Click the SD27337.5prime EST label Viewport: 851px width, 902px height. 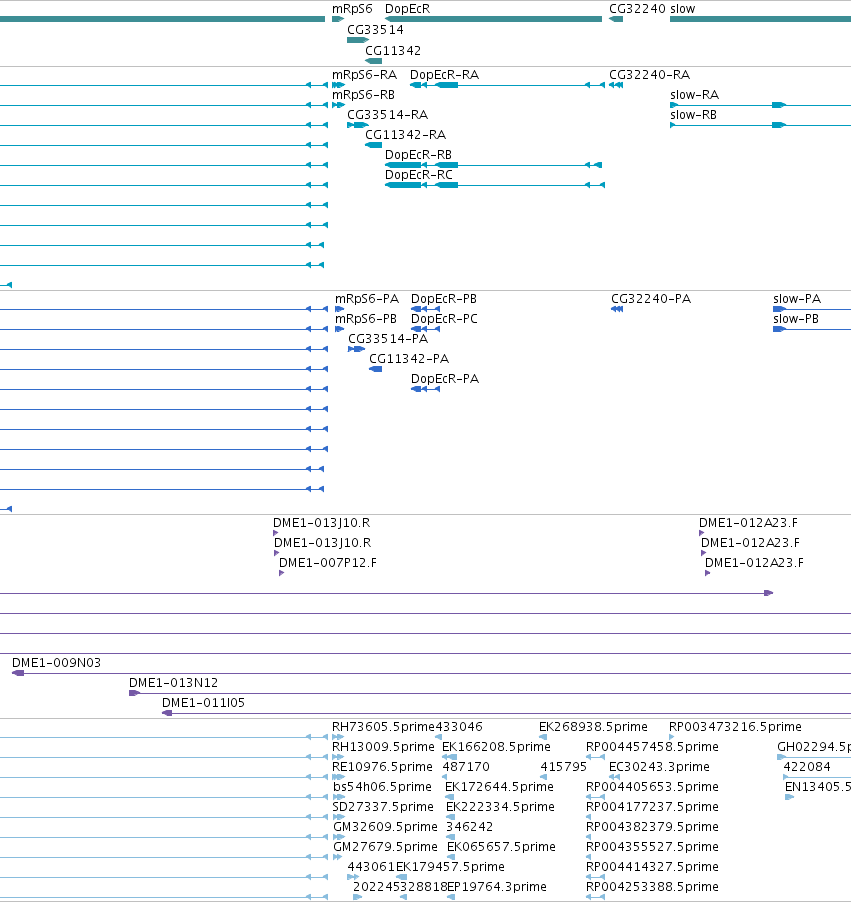click(x=383, y=807)
